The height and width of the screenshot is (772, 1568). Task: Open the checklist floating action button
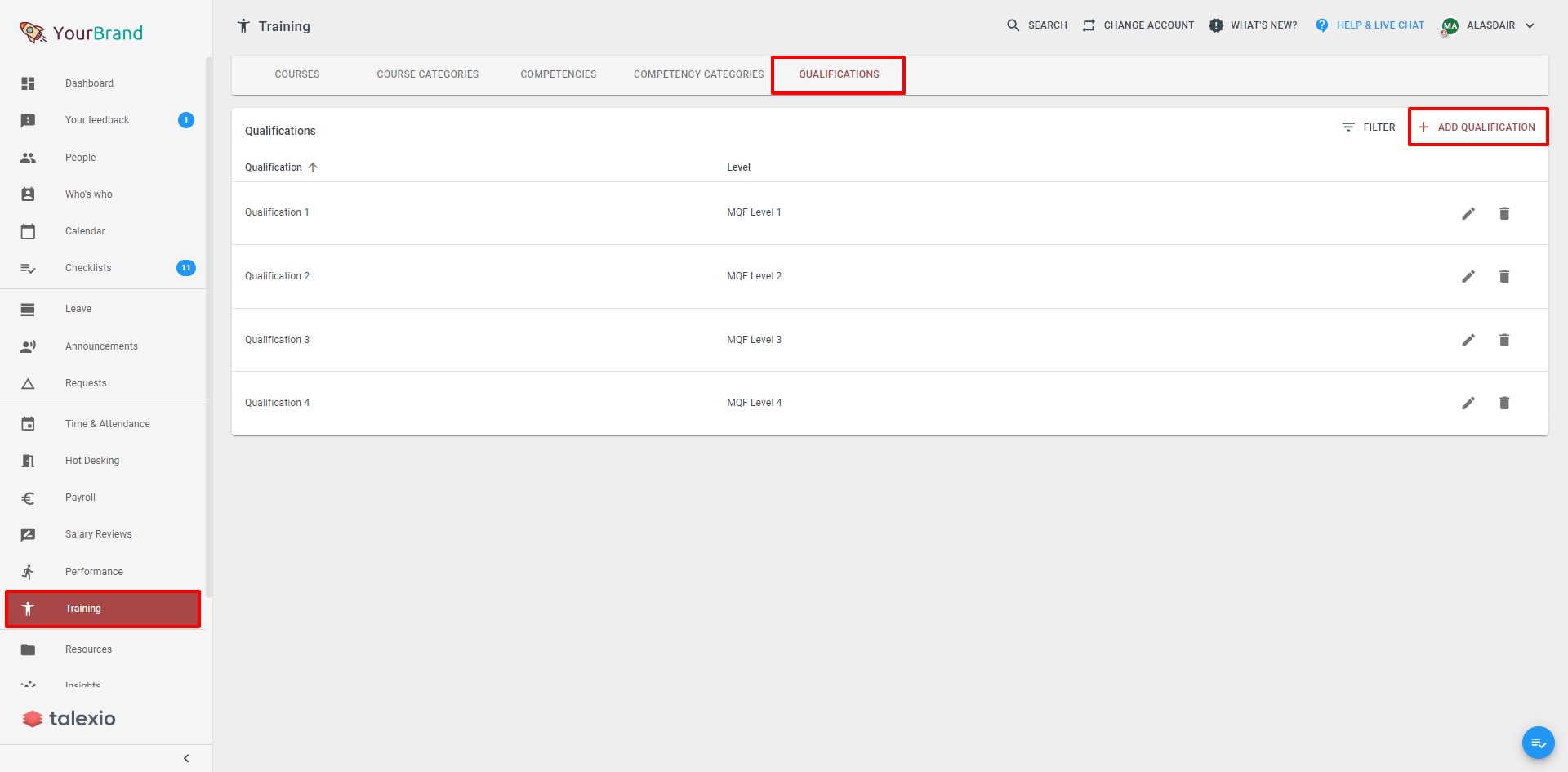tap(1538, 743)
